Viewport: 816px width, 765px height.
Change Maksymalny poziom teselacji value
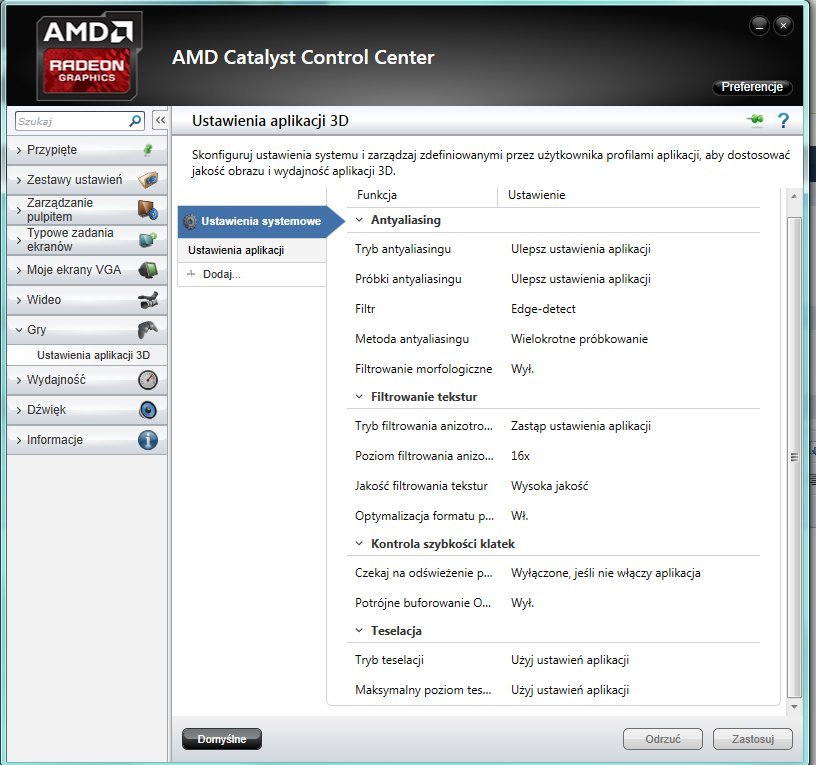569,690
